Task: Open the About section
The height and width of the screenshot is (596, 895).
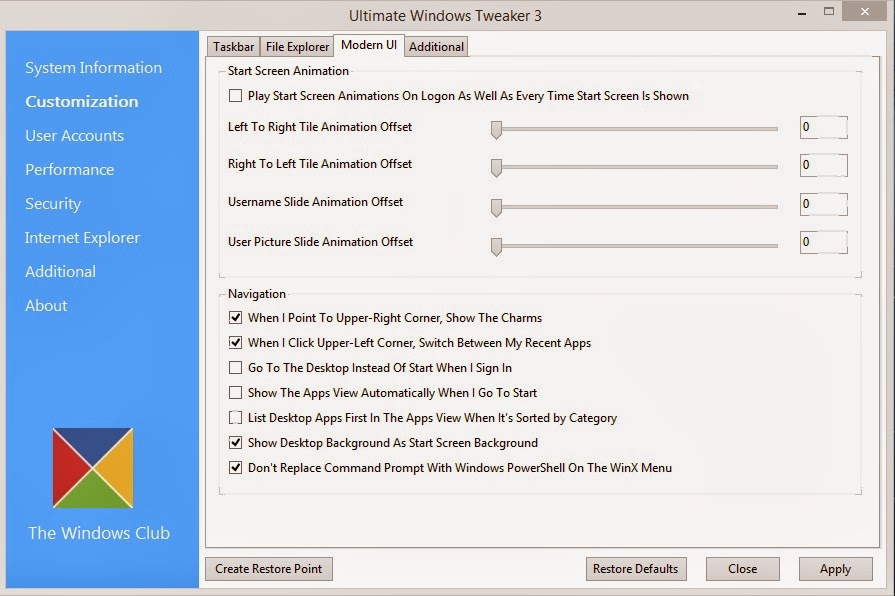Action: (x=46, y=305)
